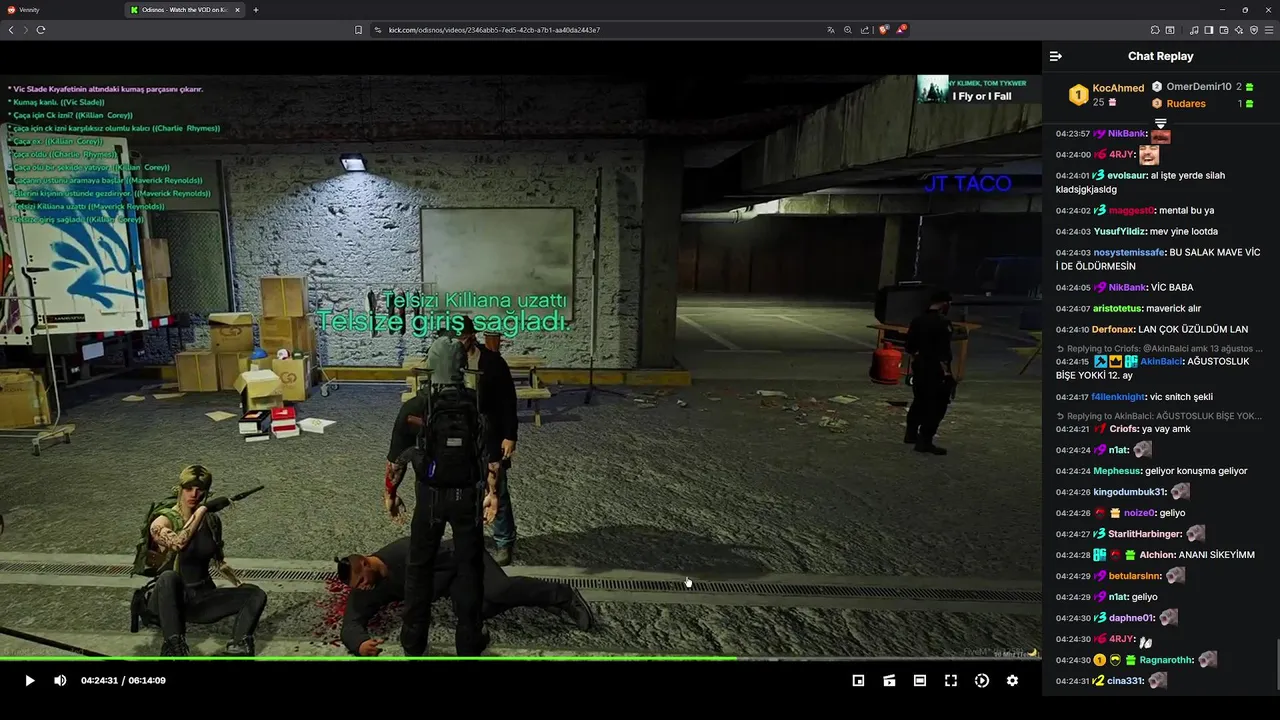Open video settings gear
This screenshot has height=720, width=1280.
pos(1012,680)
